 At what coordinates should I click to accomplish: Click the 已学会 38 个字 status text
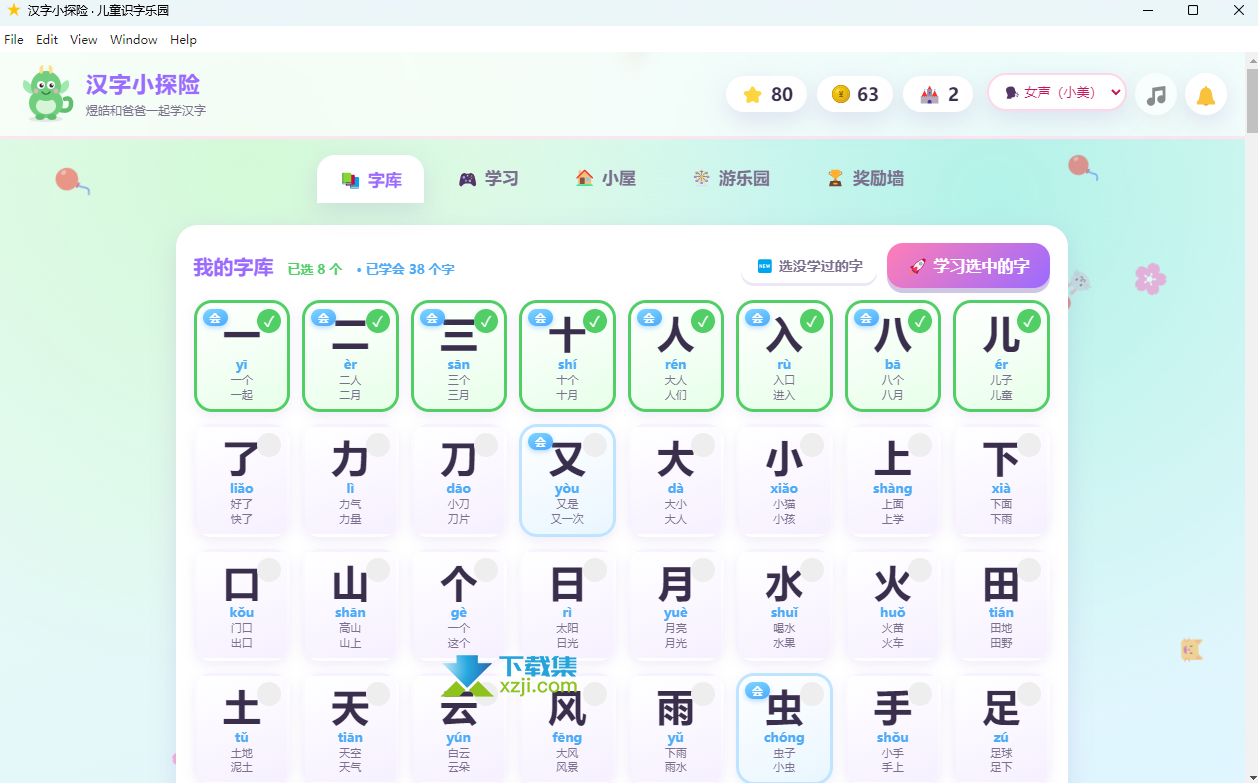tap(406, 269)
